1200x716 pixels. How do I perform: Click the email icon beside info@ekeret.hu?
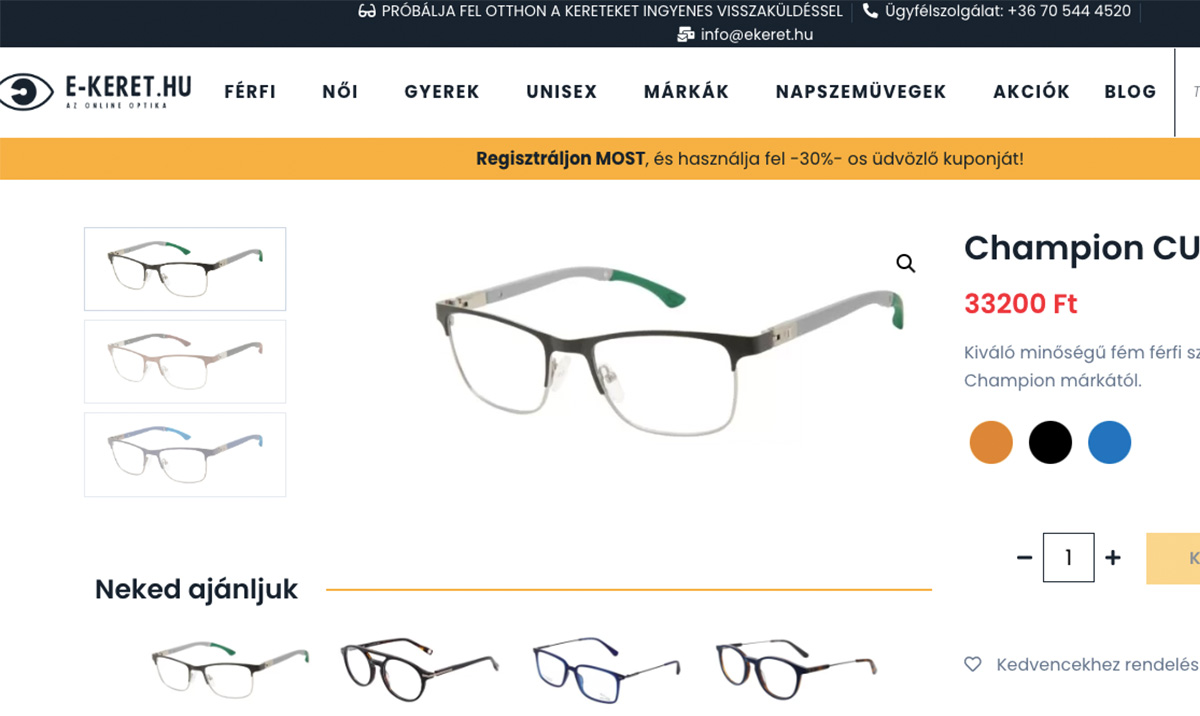pyautogui.click(x=685, y=34)
